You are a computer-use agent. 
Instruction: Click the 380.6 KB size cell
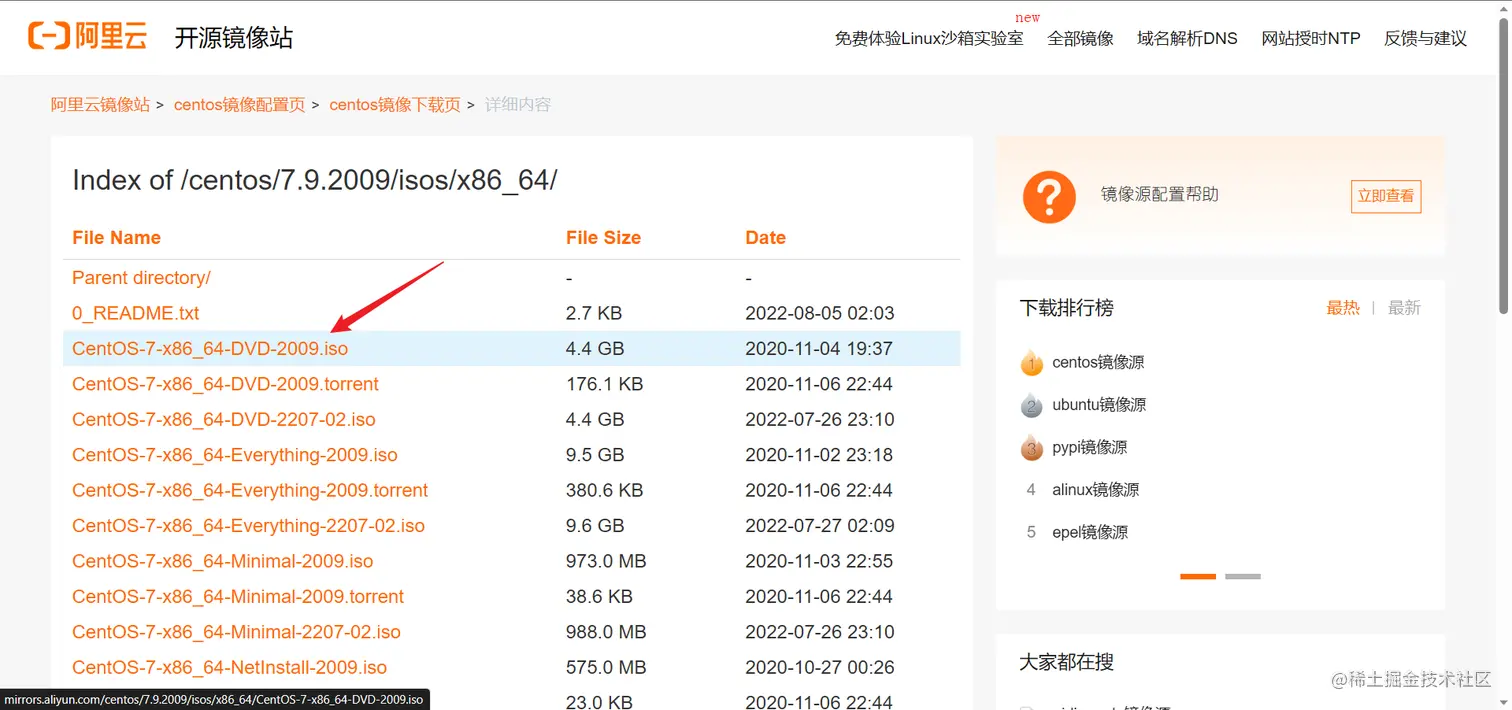(604, 490)
